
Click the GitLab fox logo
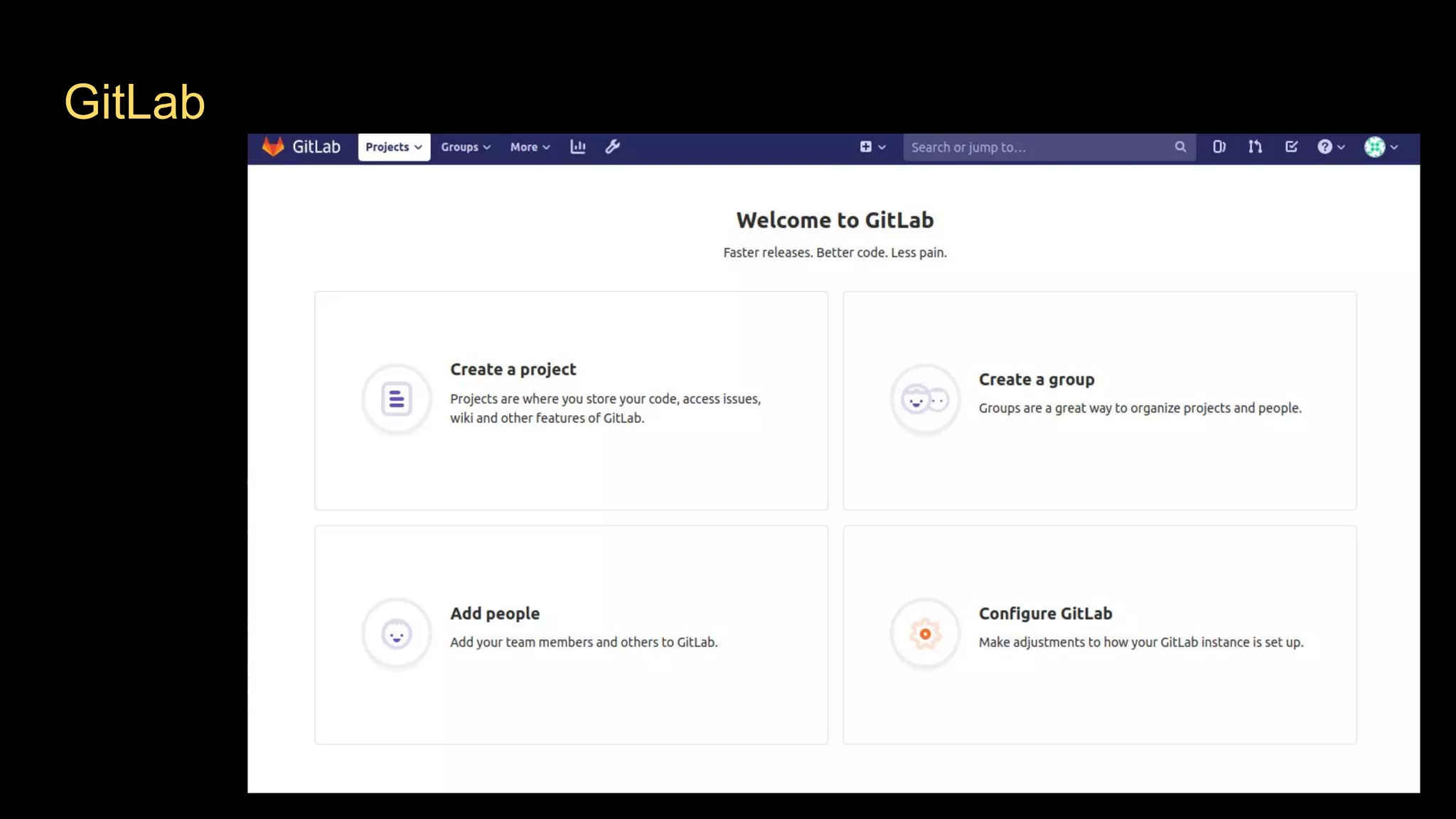tap(273, 146)
